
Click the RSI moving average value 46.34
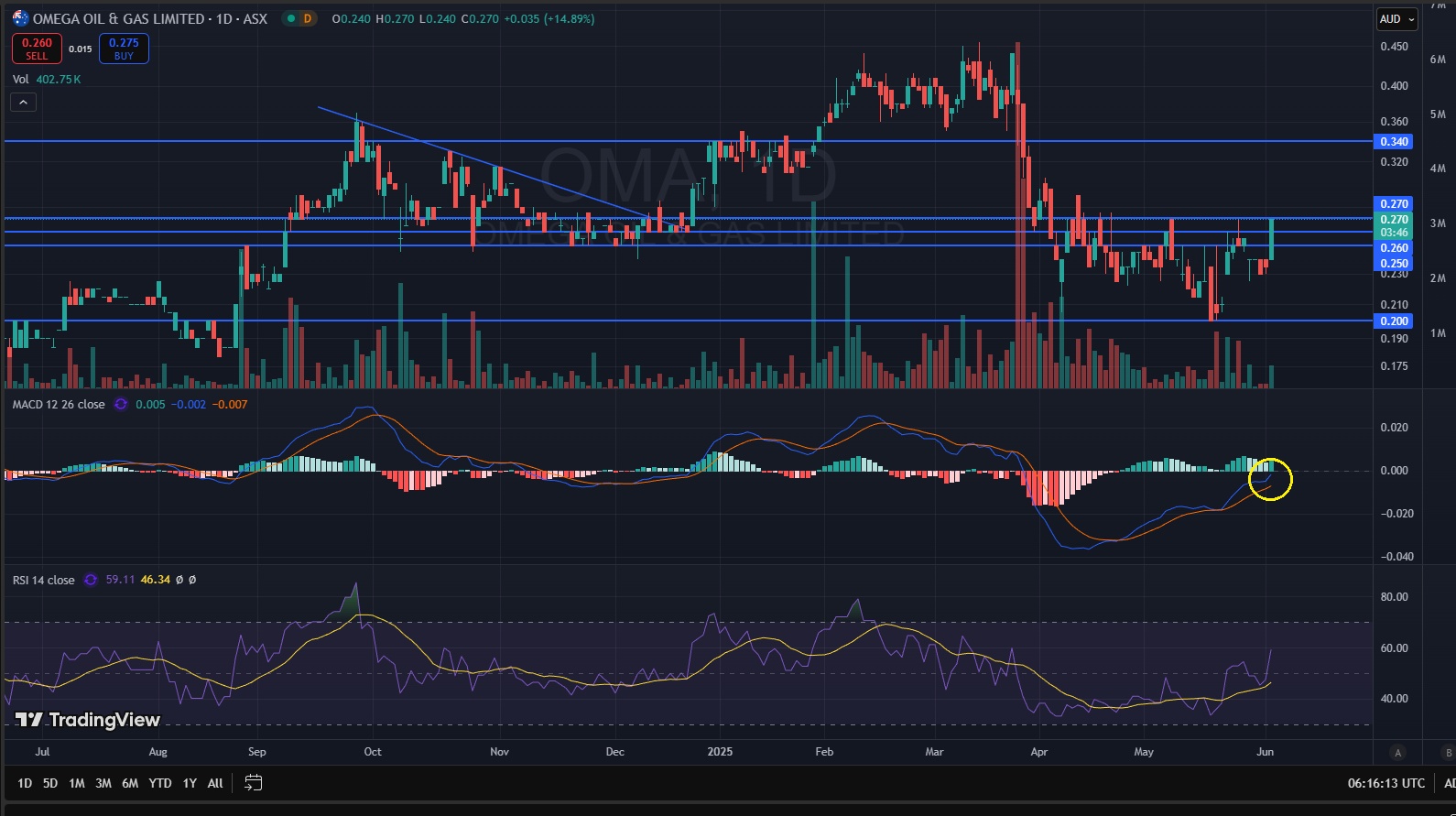pyautogui.click(x=156, y=580)
